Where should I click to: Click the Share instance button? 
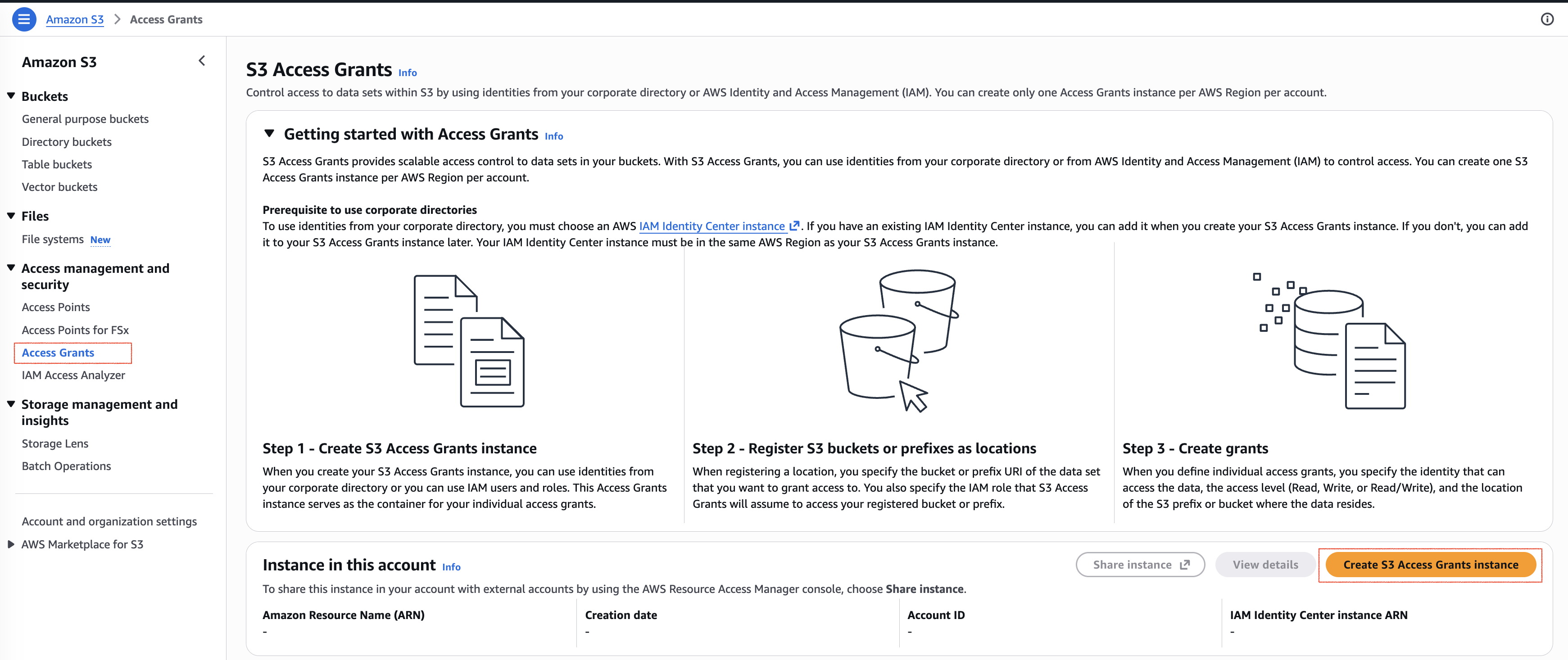pyautogui.click(x=1140, y=565)
